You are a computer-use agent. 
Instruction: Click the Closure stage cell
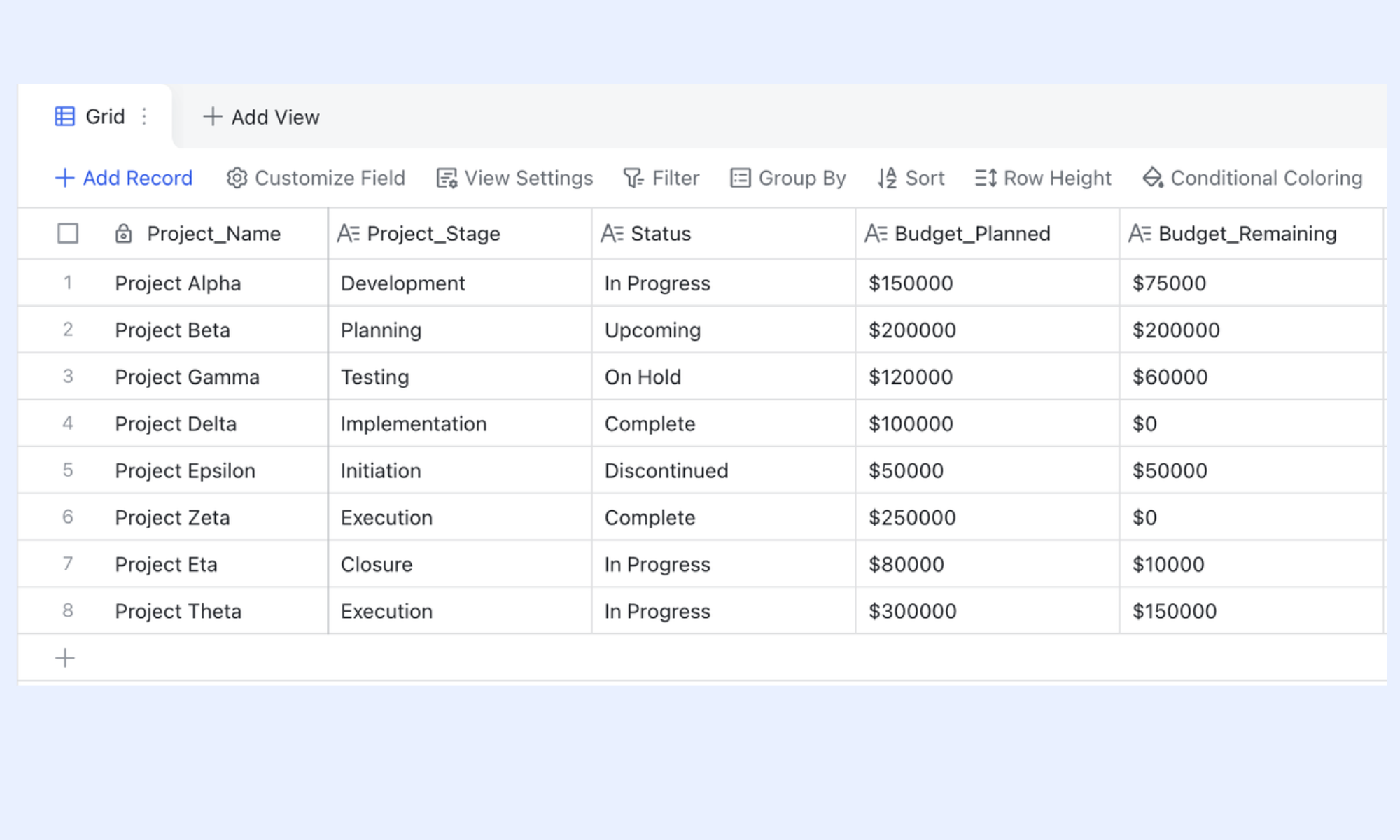point(460,564)
